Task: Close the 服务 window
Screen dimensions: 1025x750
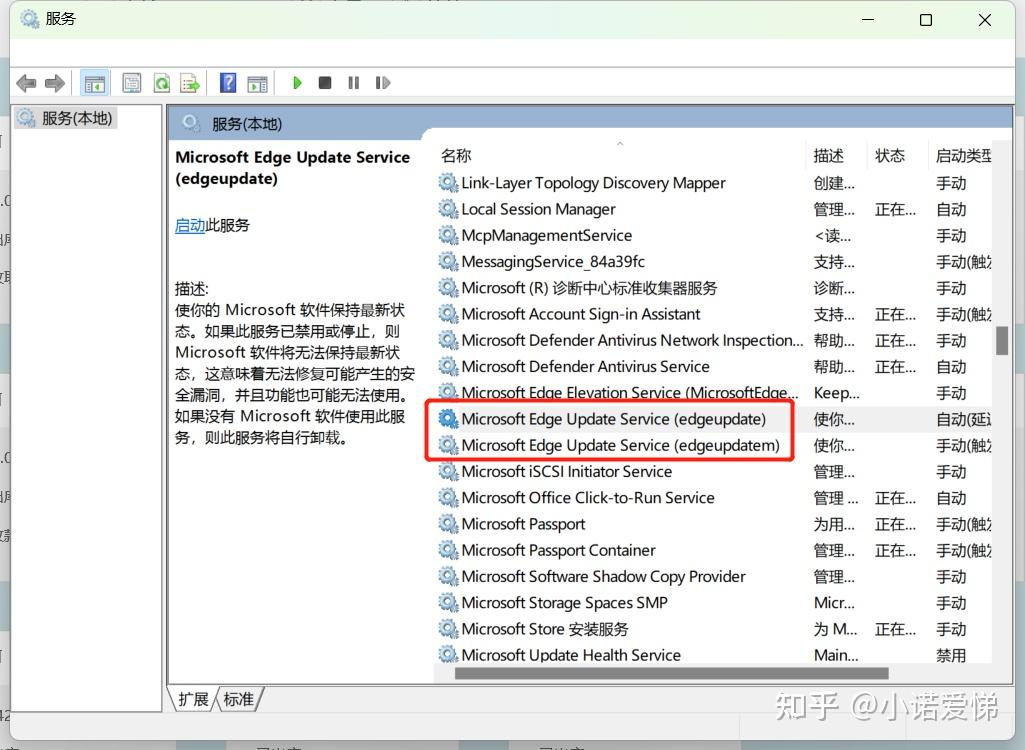Action: 984,20
